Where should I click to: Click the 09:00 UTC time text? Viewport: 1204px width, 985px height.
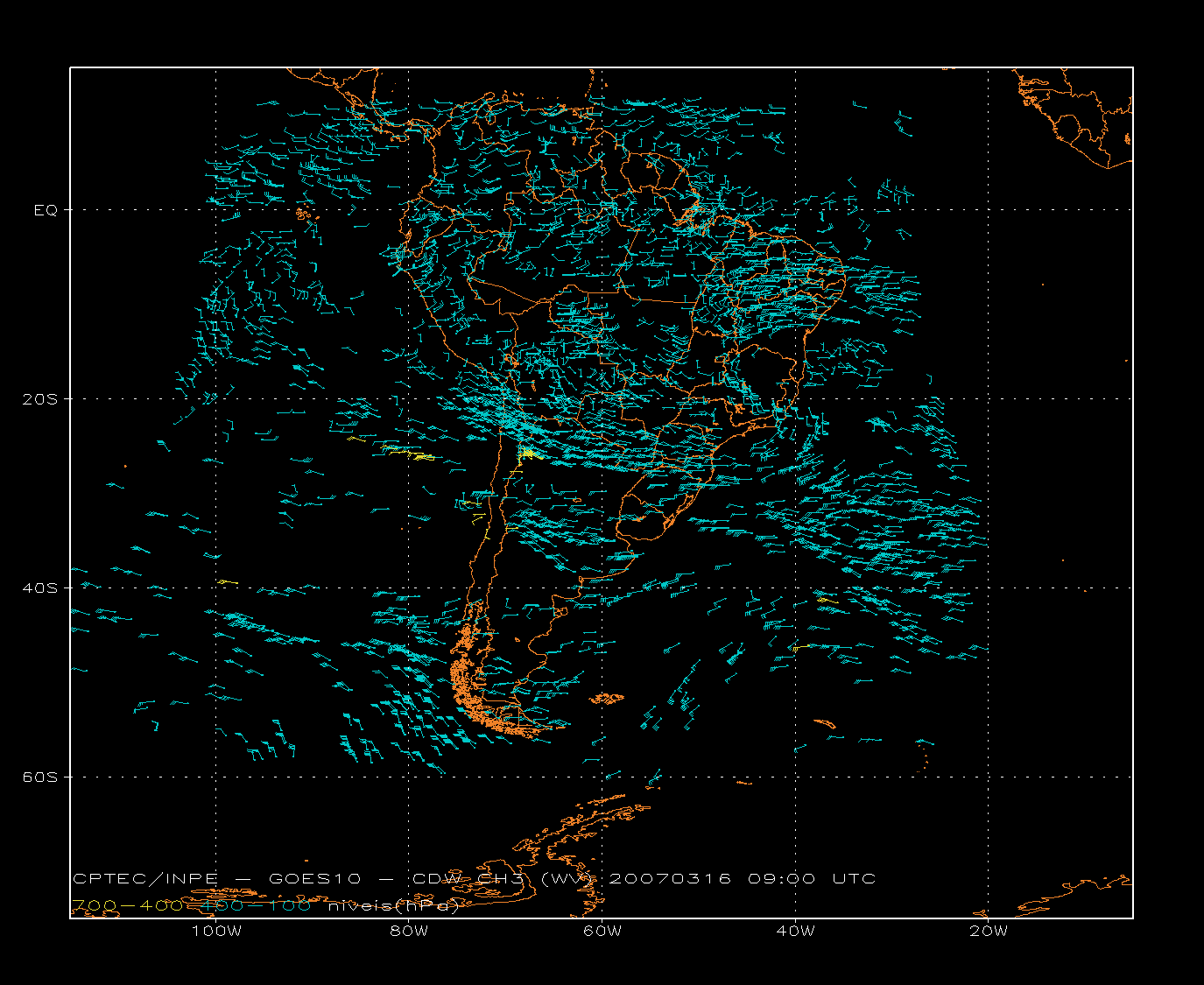(x=812, y=879)
